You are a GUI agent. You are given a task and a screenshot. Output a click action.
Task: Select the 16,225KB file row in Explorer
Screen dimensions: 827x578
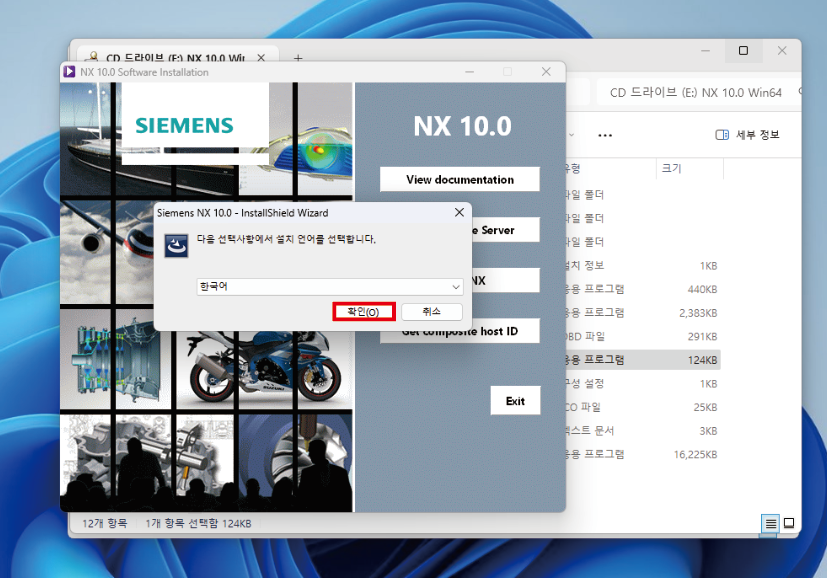click(x=643, y=454)
